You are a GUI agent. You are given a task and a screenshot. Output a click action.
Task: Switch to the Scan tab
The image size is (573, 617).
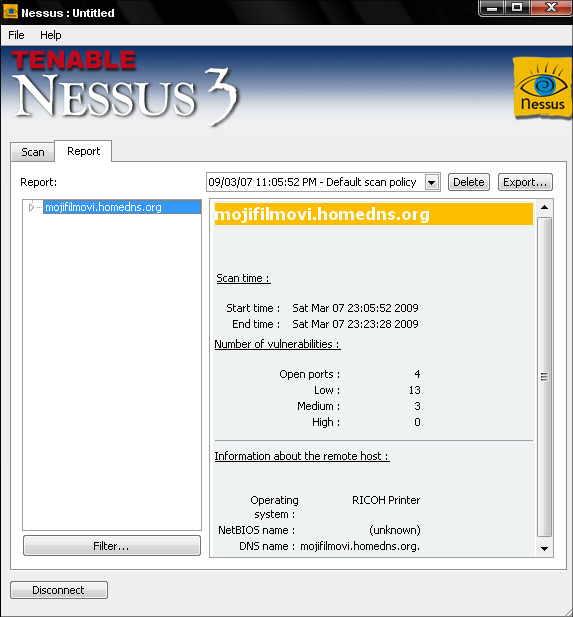point(33,152)
